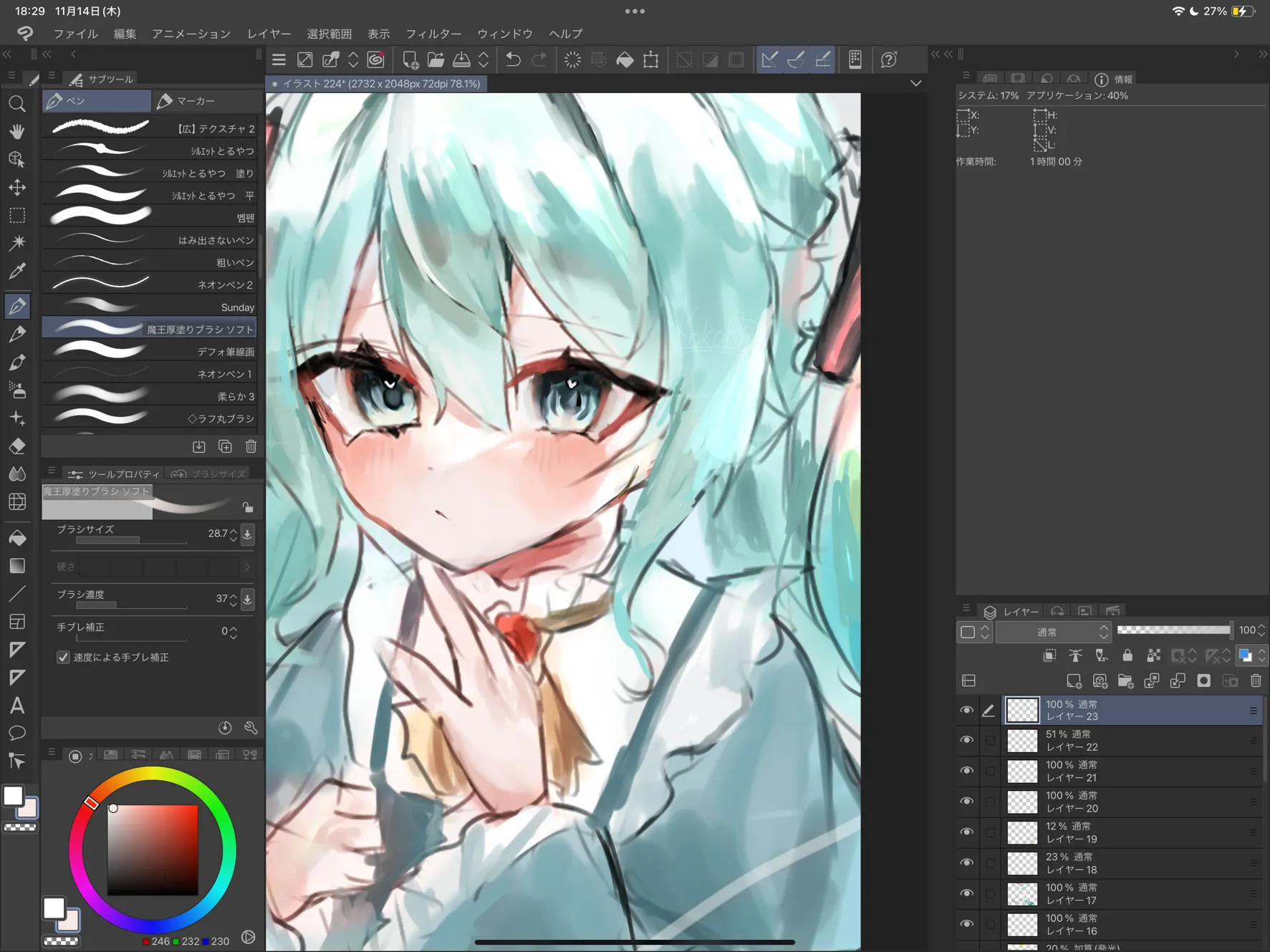Viewport: 1270px width, 952px height.
Task: Duplicate the sub tool icon
Action: 225,446
